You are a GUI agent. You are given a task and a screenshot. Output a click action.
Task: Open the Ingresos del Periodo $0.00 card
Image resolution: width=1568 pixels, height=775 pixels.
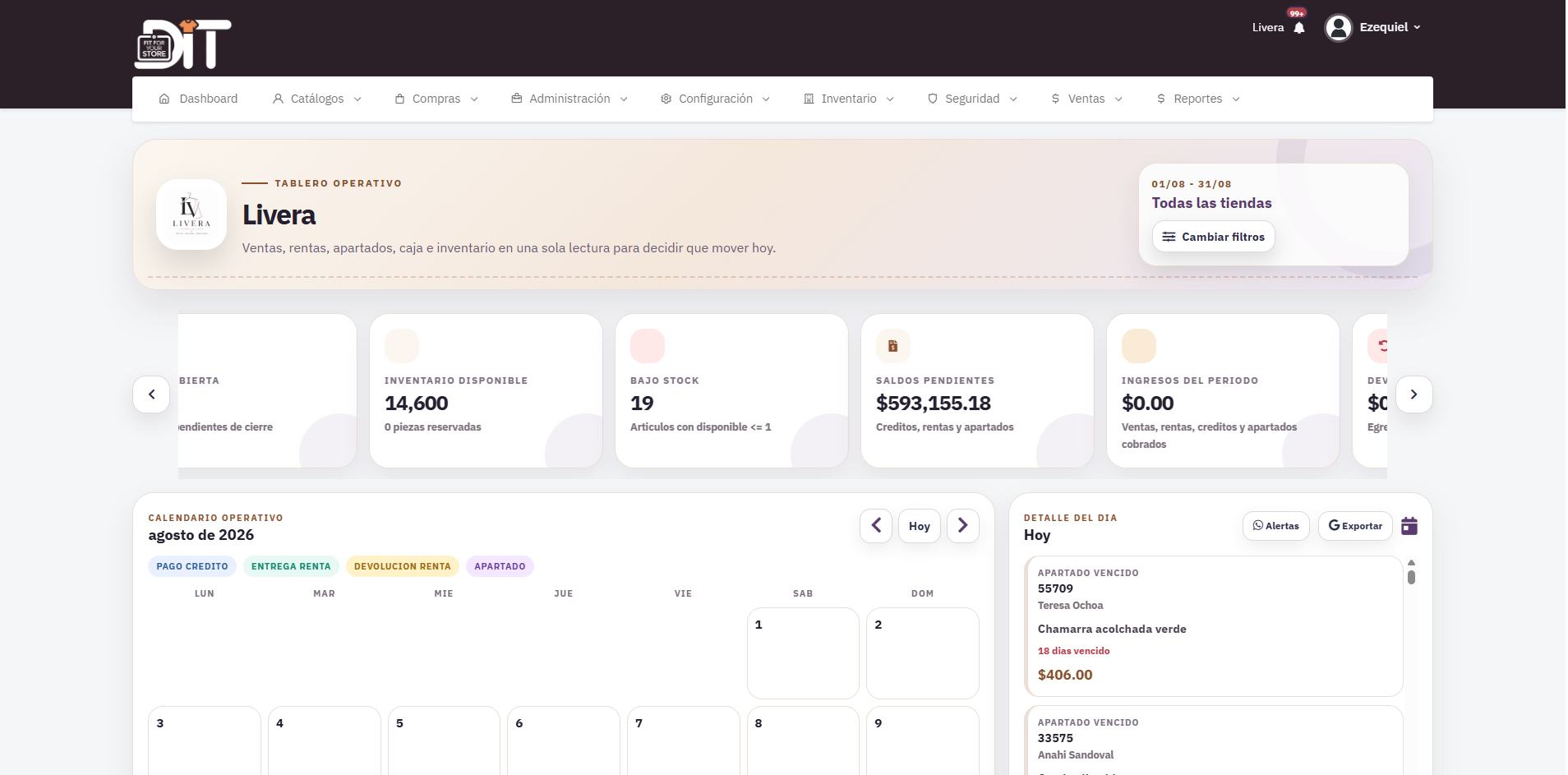pyautogui.click(x=1223, y=391)
